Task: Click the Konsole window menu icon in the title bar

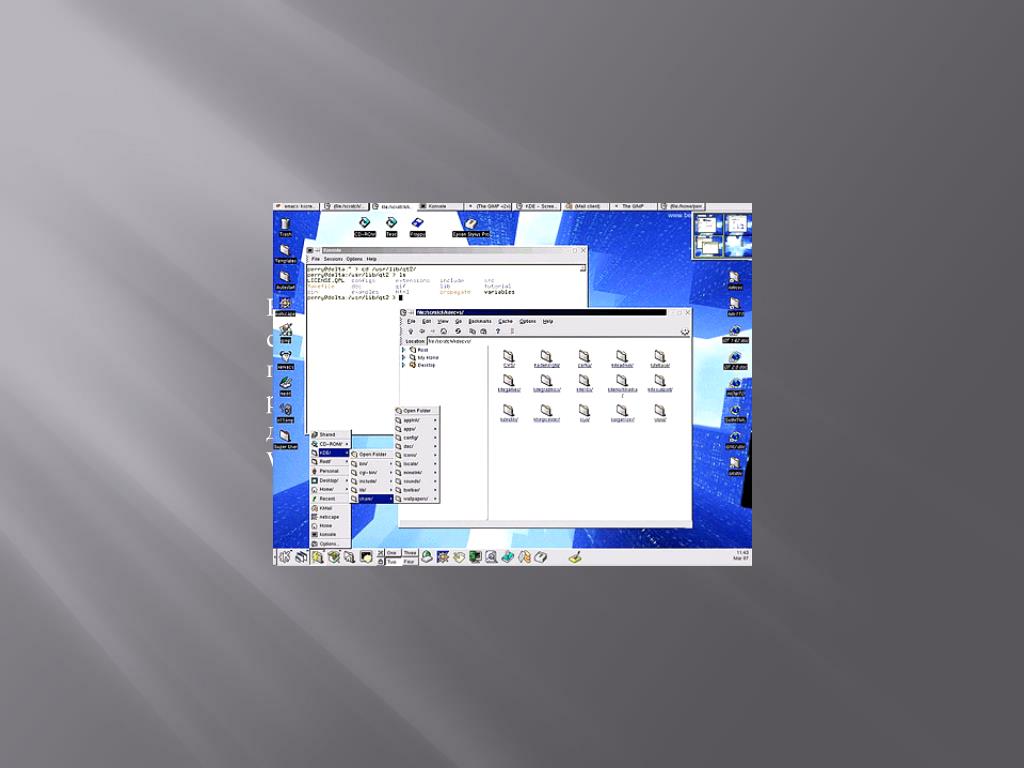Action: click(310, 250)
